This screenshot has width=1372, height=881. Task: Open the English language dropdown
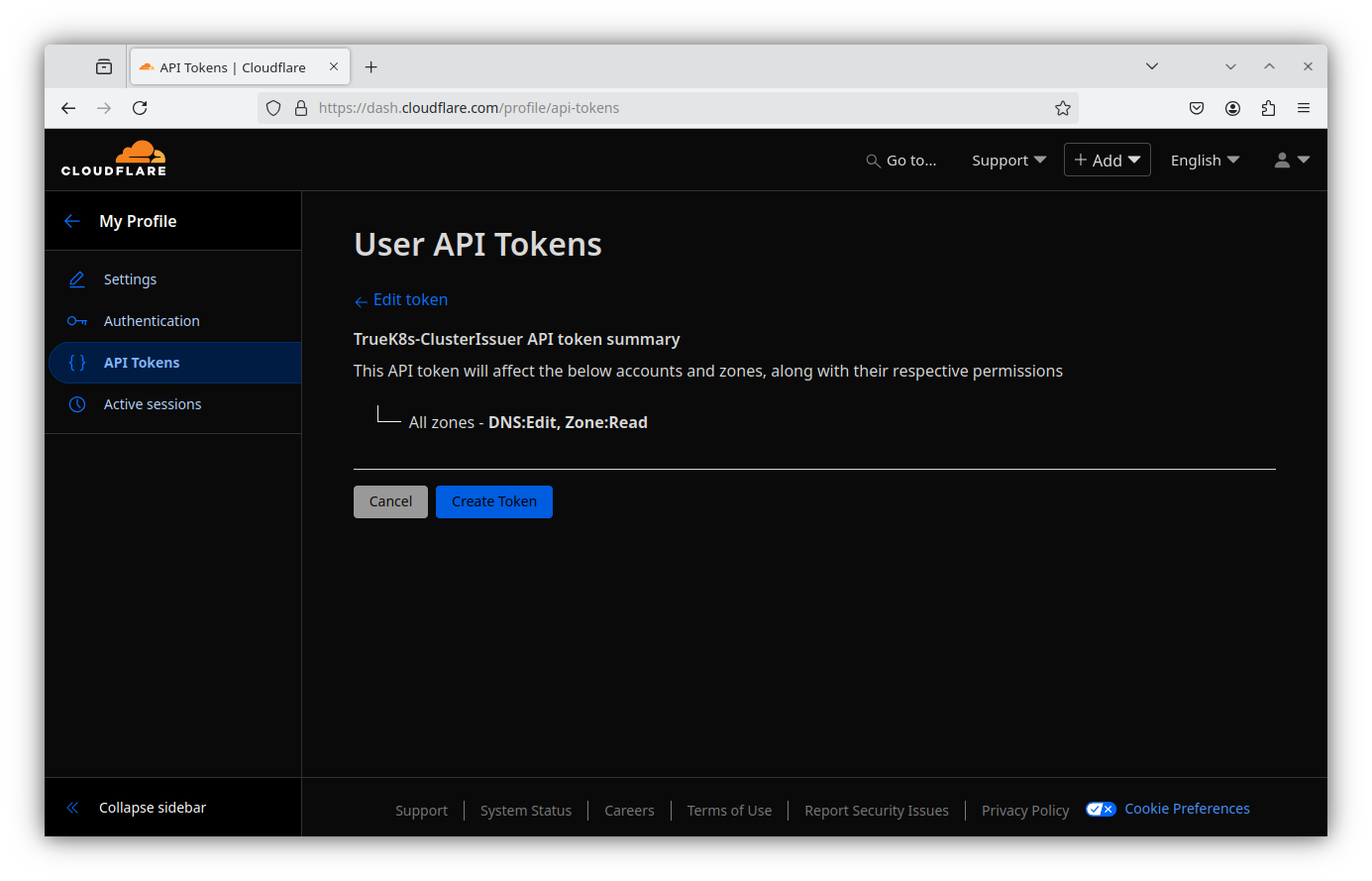pyautogui.click(x=1205, y=161)
